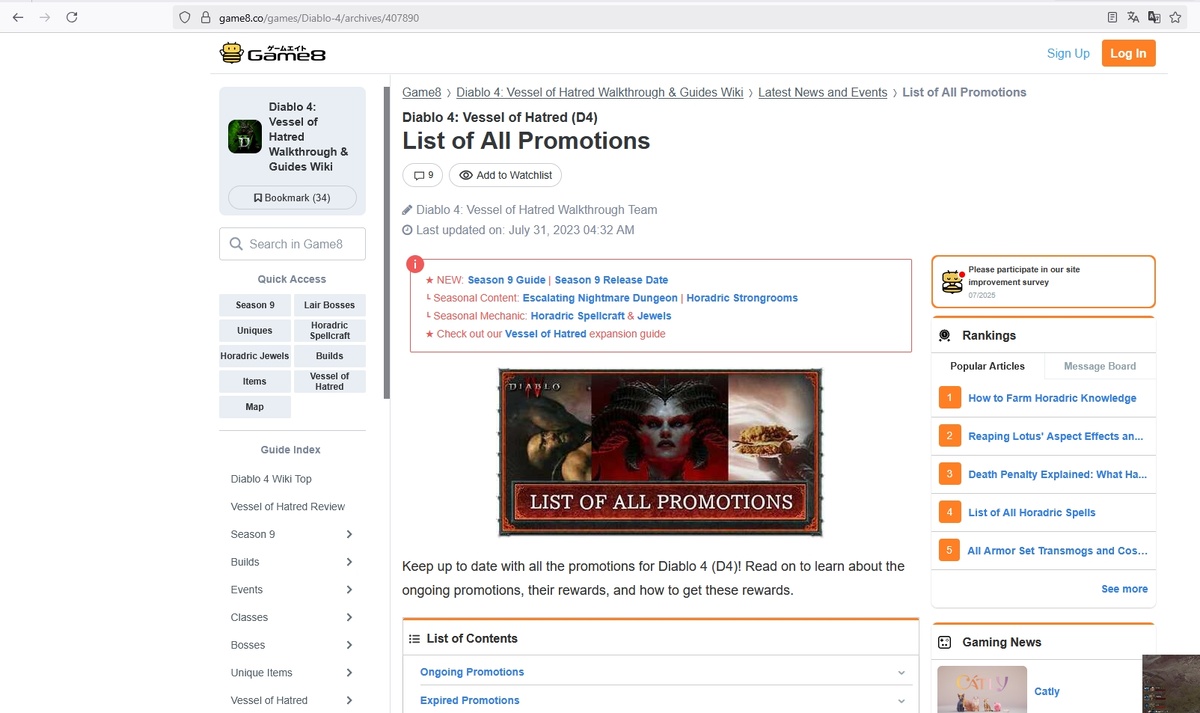Click the comments bubble with 9
1200x713 pixels.
click(x=423, y=175)
